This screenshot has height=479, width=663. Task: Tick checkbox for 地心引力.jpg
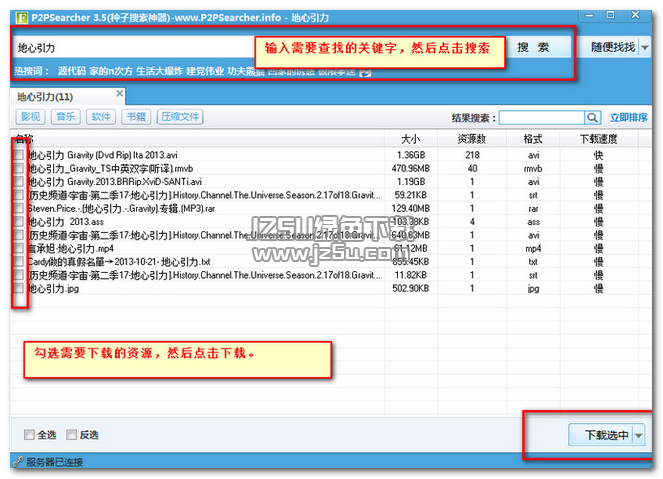point(18,288)
